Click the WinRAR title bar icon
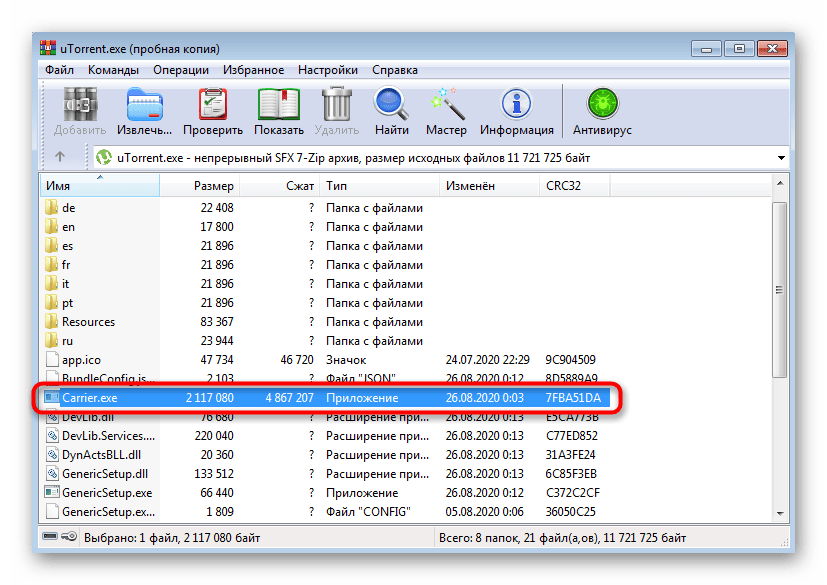 47,48
